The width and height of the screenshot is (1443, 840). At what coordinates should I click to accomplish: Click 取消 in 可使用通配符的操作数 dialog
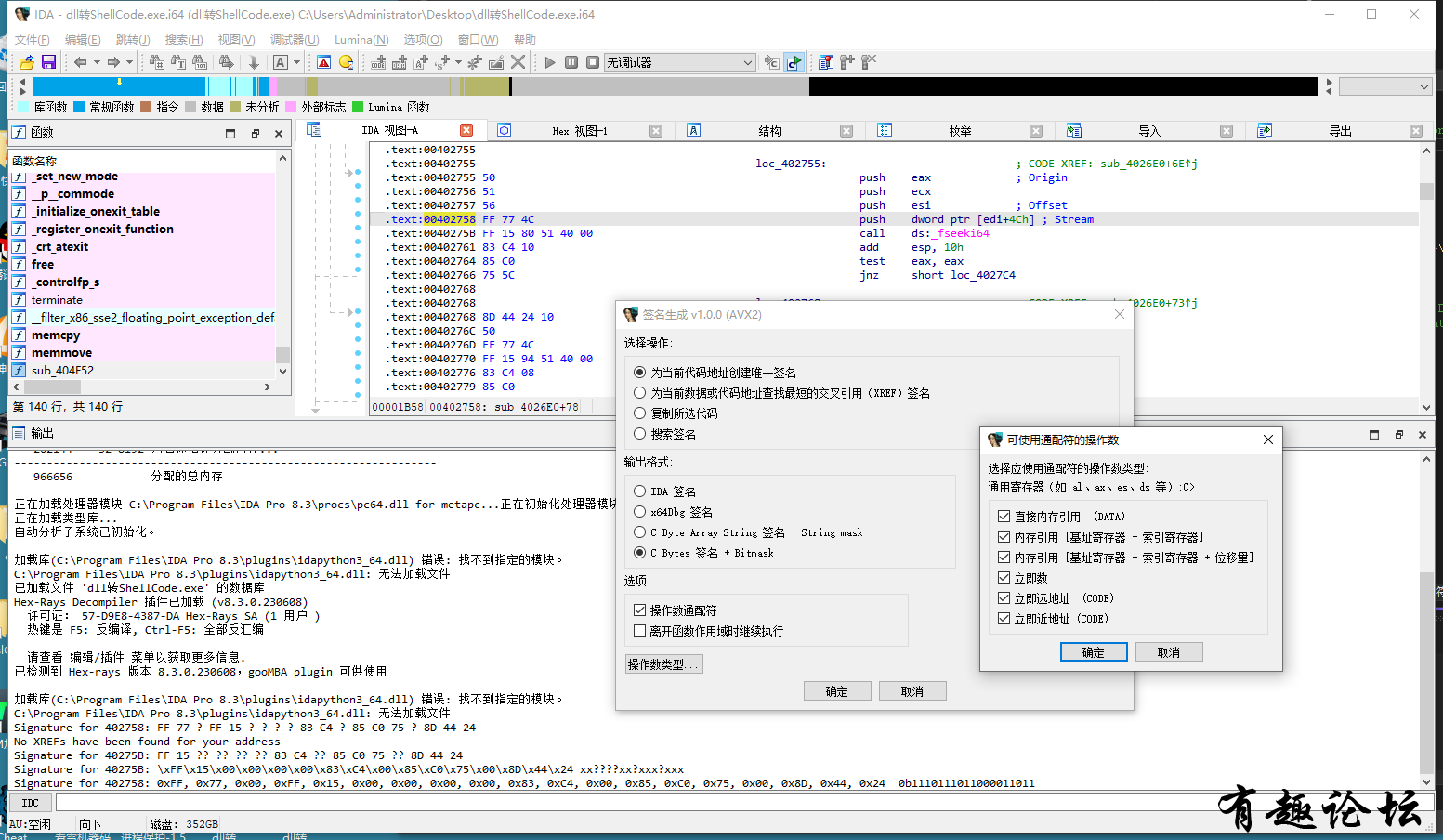1169,652
